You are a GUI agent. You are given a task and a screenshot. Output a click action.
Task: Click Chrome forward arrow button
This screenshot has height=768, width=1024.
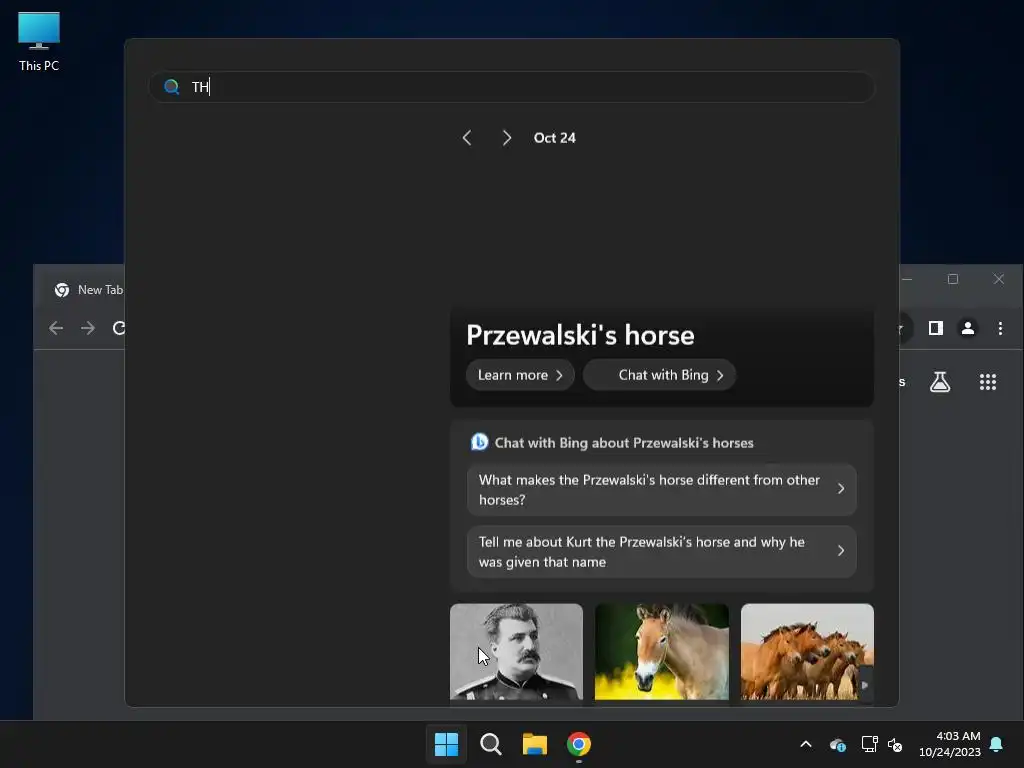point(88,328)
